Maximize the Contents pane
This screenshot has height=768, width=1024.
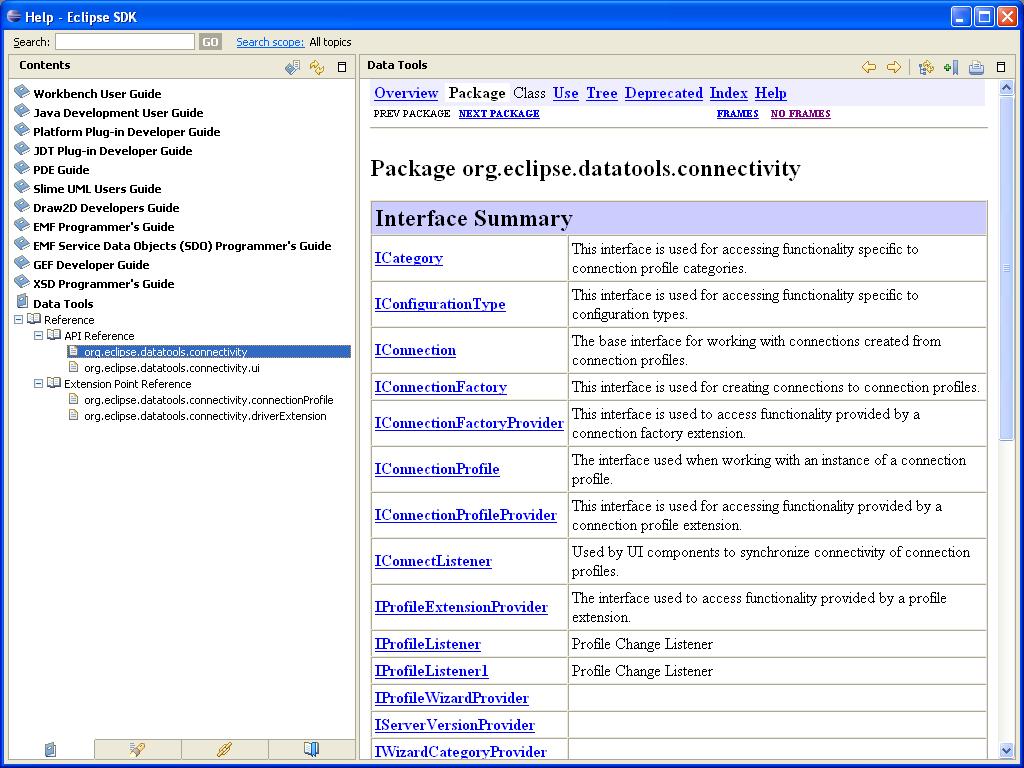pos(342,67)
